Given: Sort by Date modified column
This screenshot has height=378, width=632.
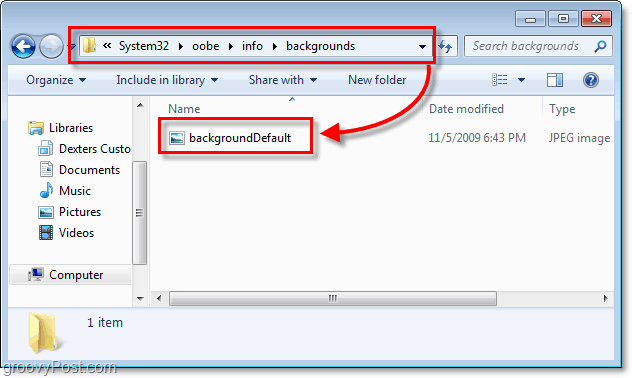Looking at the screenshot, I should click(466, 109).
